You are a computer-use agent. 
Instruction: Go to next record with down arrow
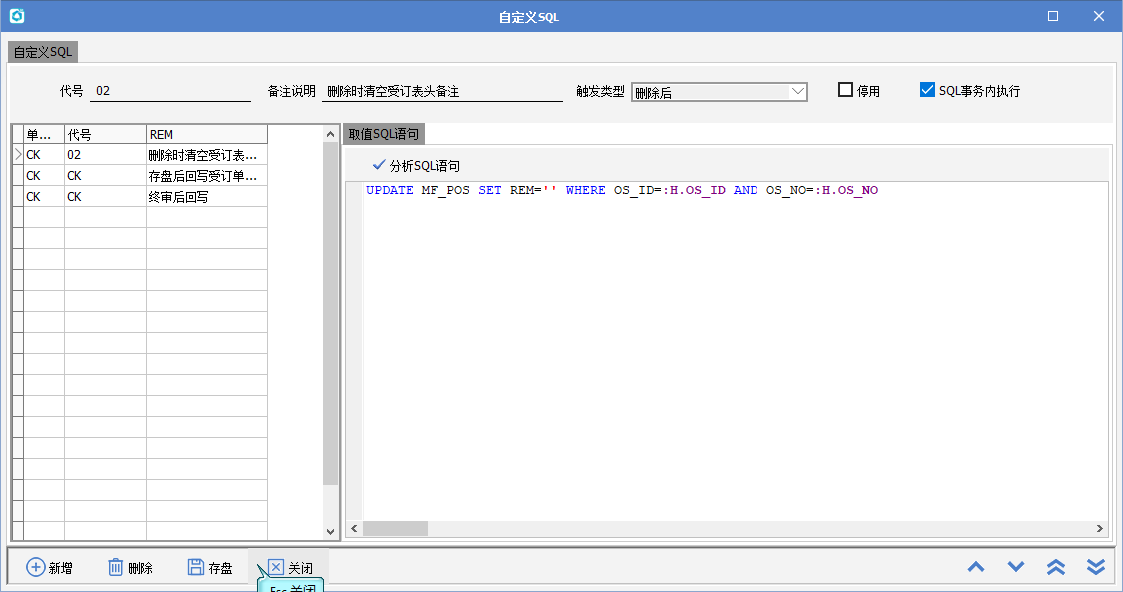point(1016,567)
